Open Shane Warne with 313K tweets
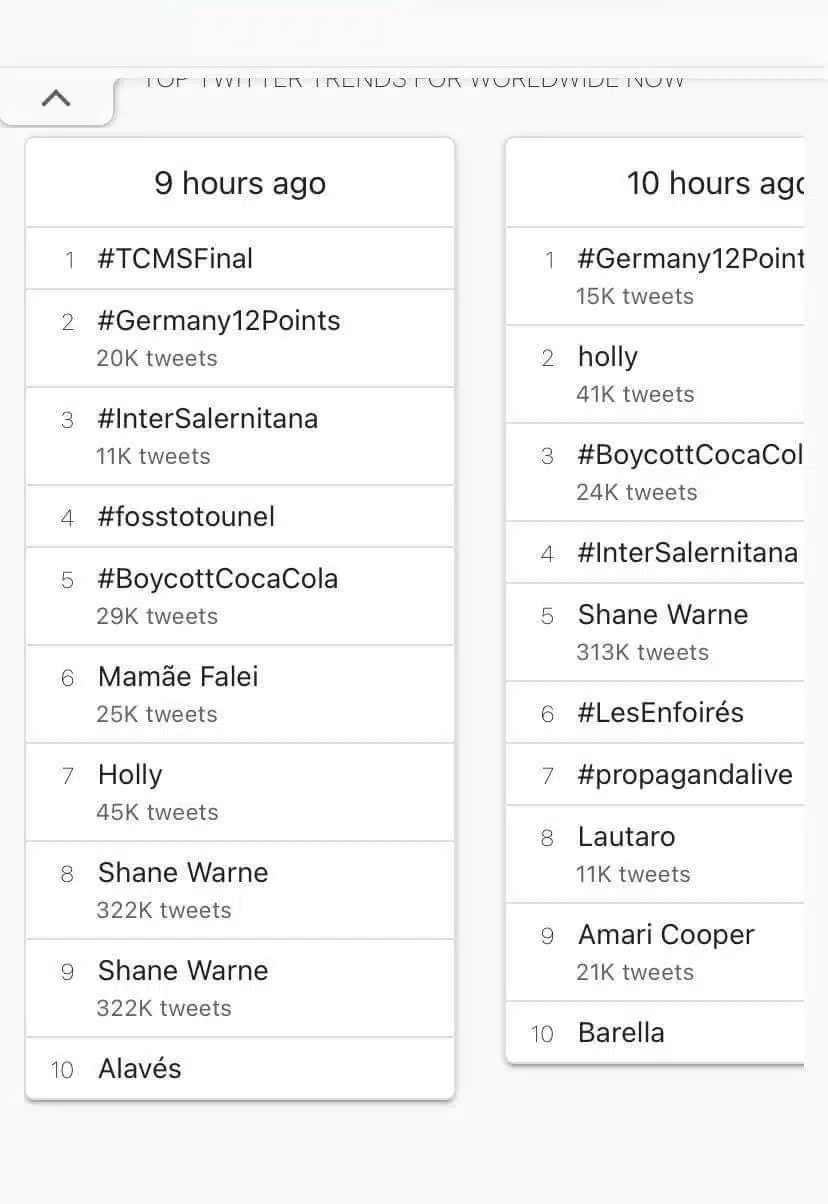Screen dimensions: 828x1204 (x=655, y=633)
